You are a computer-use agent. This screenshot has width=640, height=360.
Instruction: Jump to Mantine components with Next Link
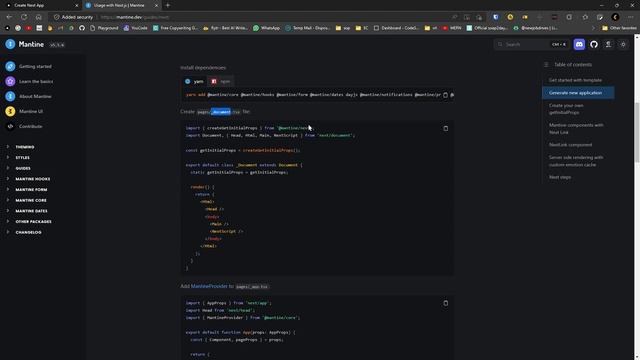576,129
